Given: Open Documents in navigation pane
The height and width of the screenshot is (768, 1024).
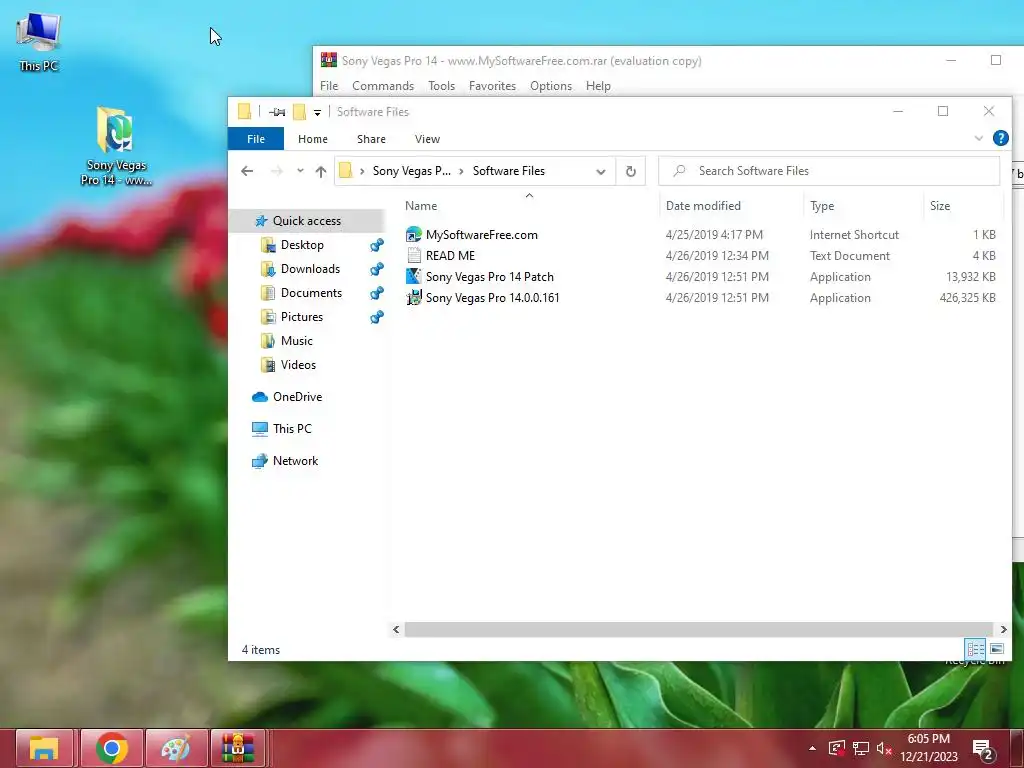Looking at the screenshot, I should pos(311,293).
